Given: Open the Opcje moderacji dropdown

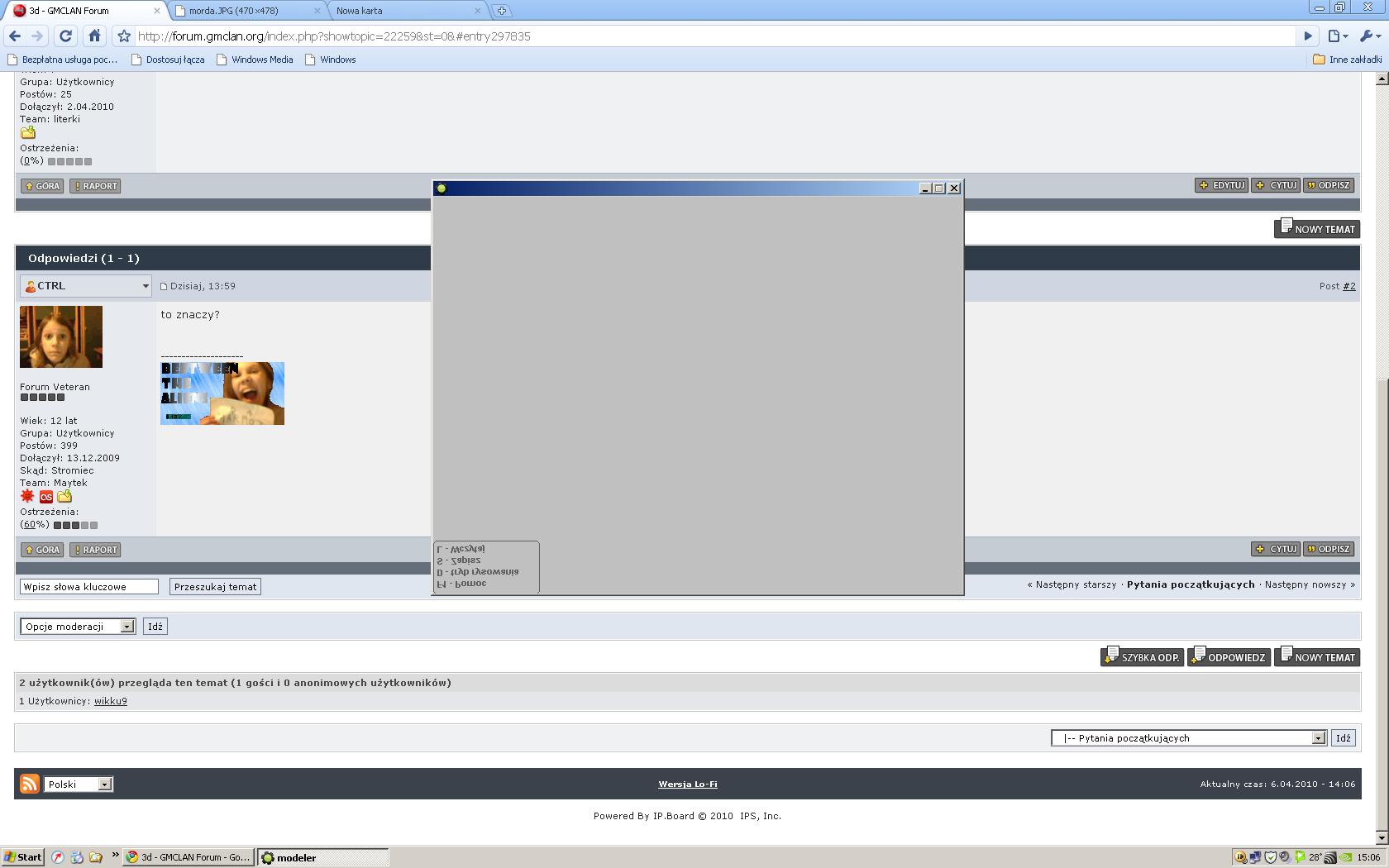Looking at the screenshot, I should (x=79, y=627).
